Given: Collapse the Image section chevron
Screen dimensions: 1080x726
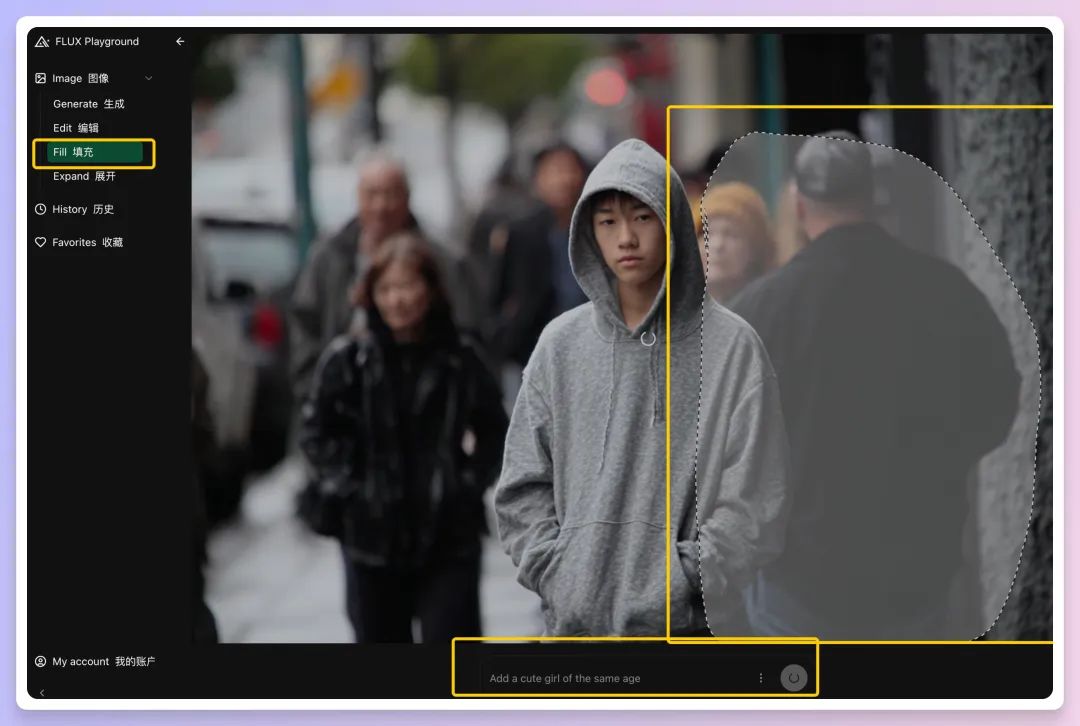Looking at the screenshot, I should (x=149, y=79).
